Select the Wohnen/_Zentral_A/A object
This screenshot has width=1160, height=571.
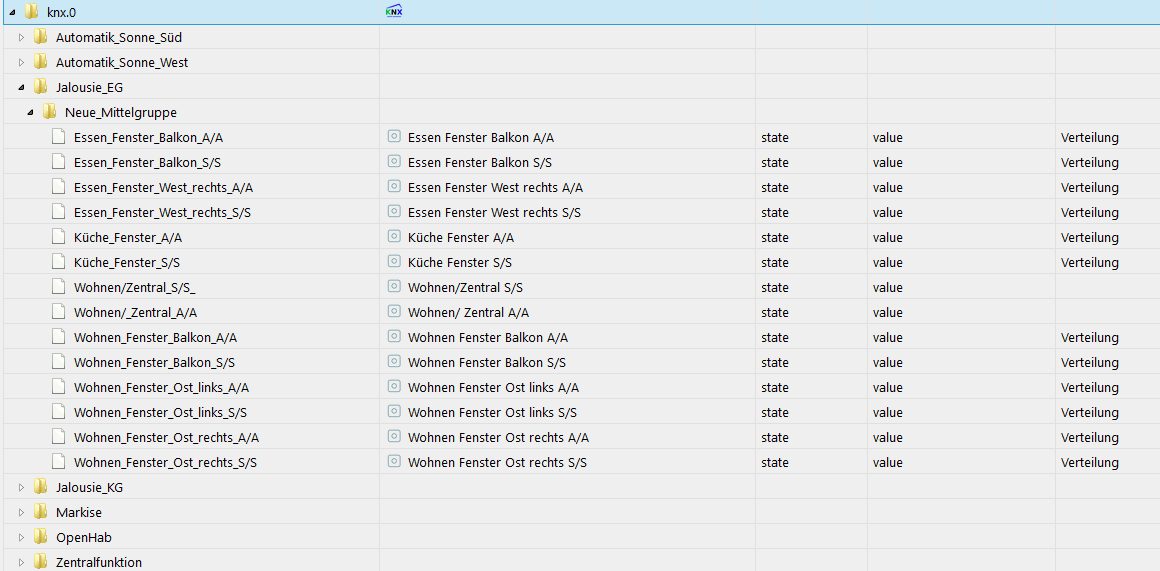pos(135,313)
